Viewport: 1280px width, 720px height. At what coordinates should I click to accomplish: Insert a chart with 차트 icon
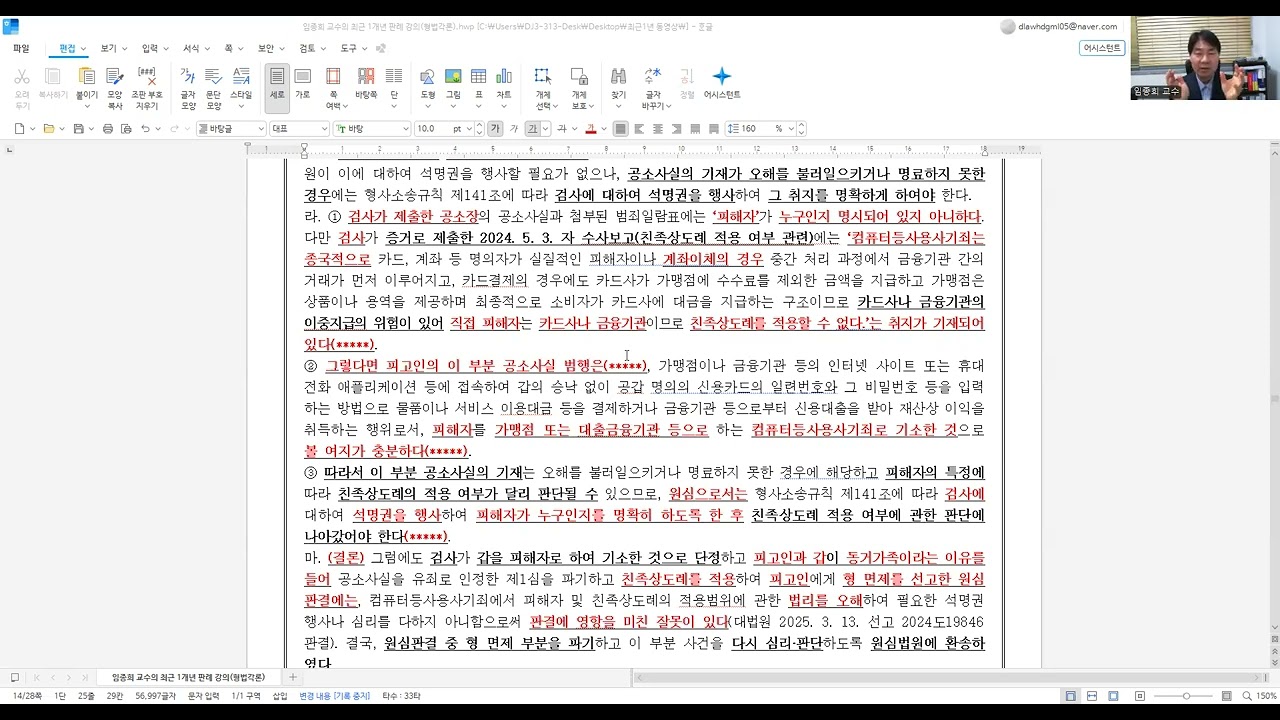pos(504,77)
